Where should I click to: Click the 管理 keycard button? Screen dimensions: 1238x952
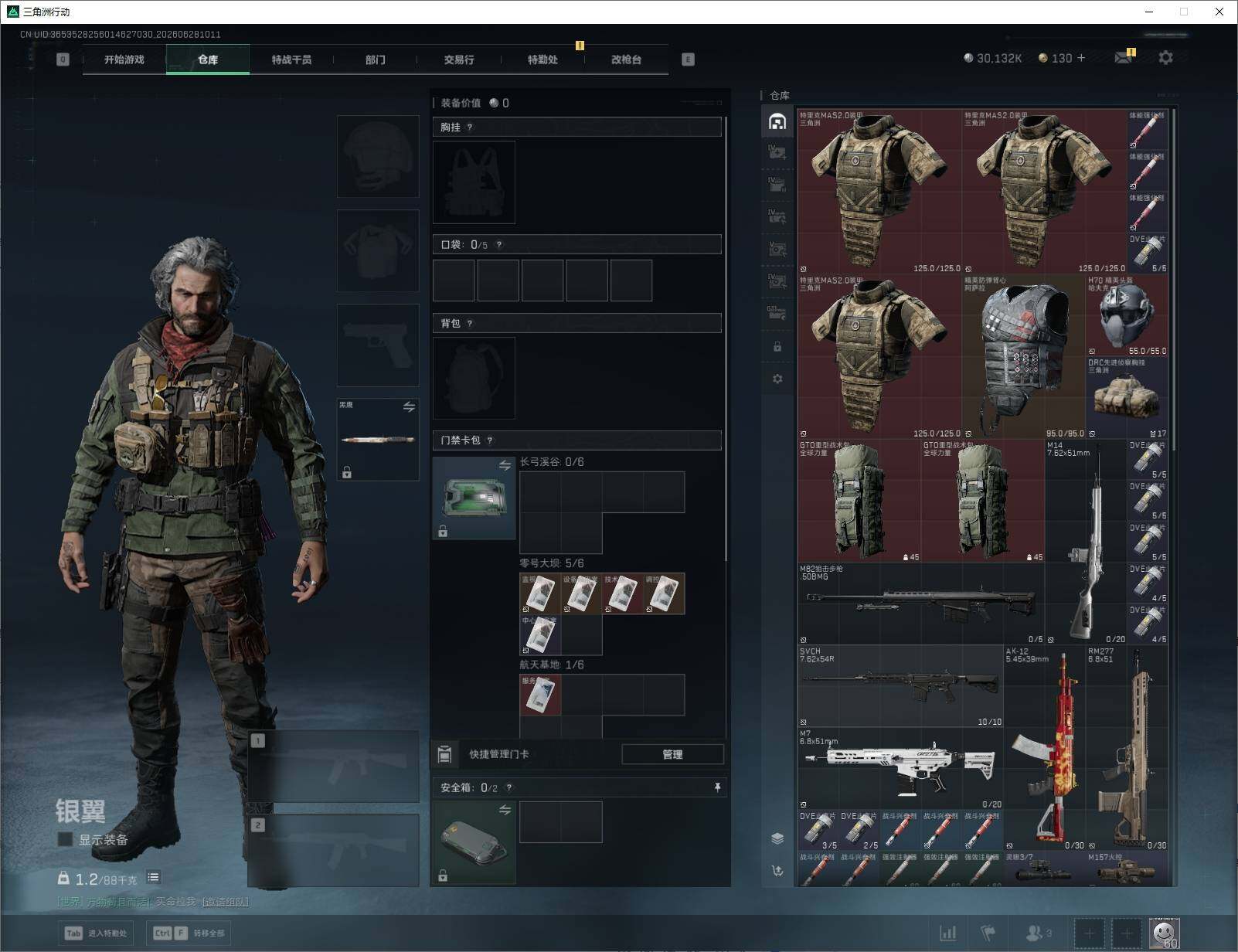pos(672,754)
